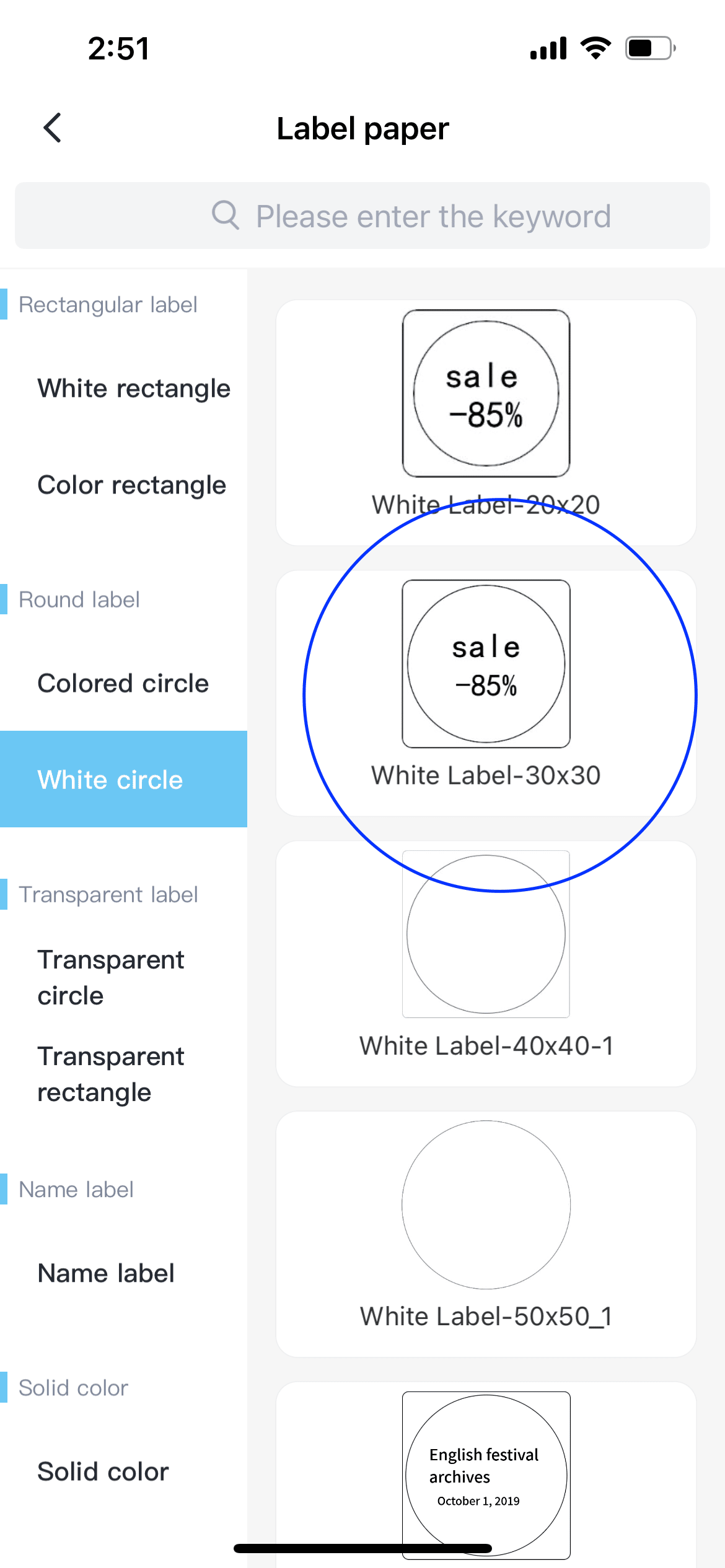Pick the White Label-40x40-1 template
The height and width of the screenshot is (1568, 725).
click(x=486, y=934)
